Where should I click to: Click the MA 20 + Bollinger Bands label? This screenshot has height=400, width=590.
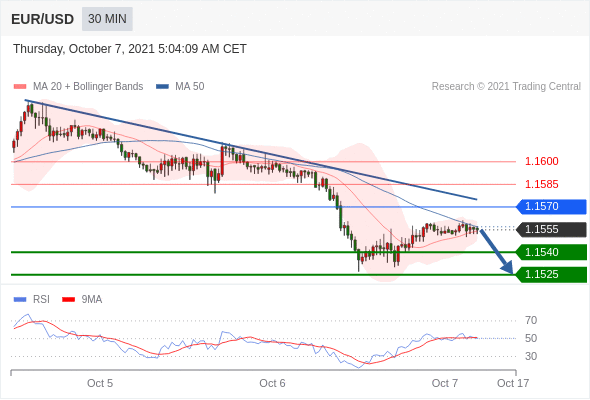(88, 87)
